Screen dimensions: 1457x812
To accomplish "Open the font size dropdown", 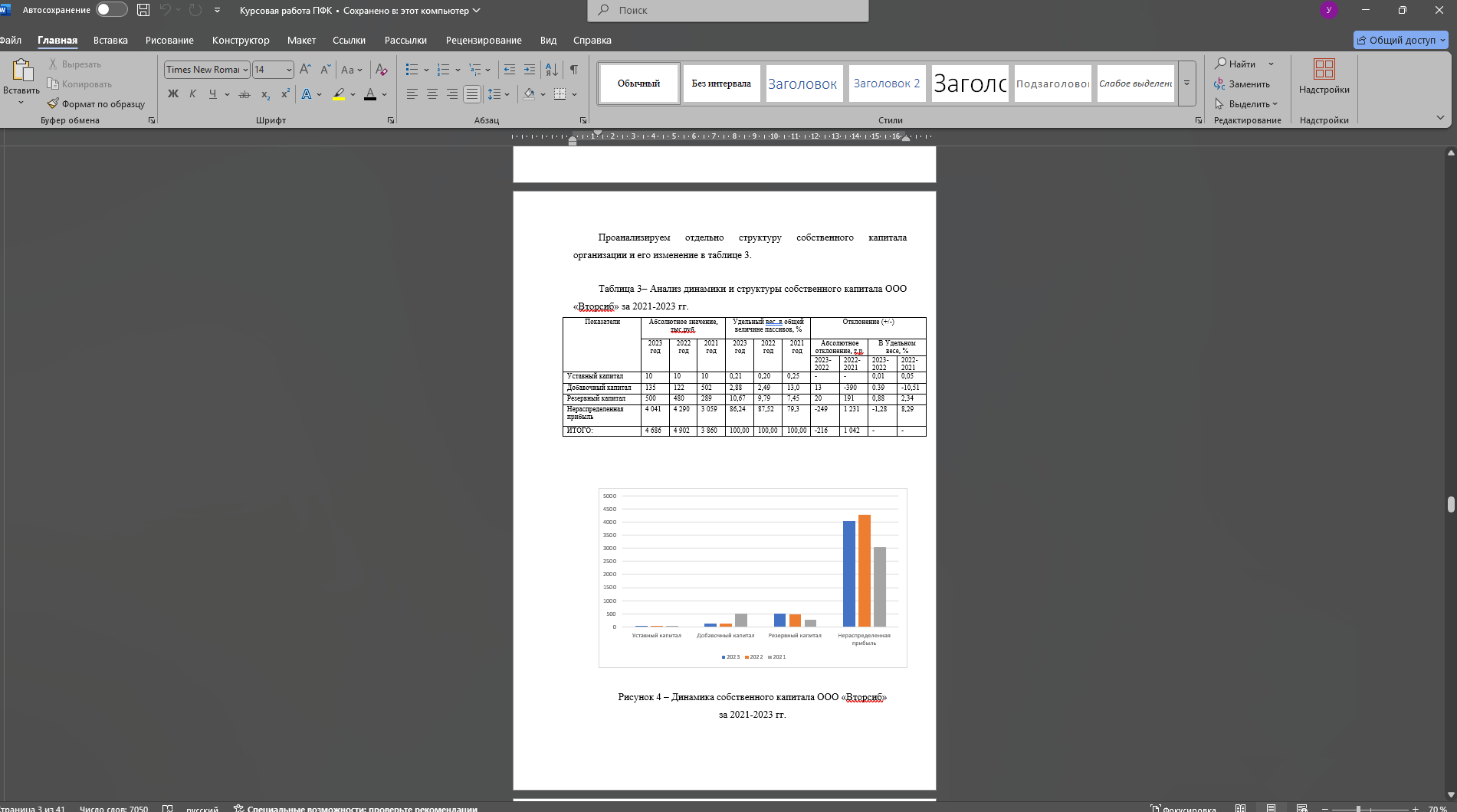I will [x=289, y=70].
